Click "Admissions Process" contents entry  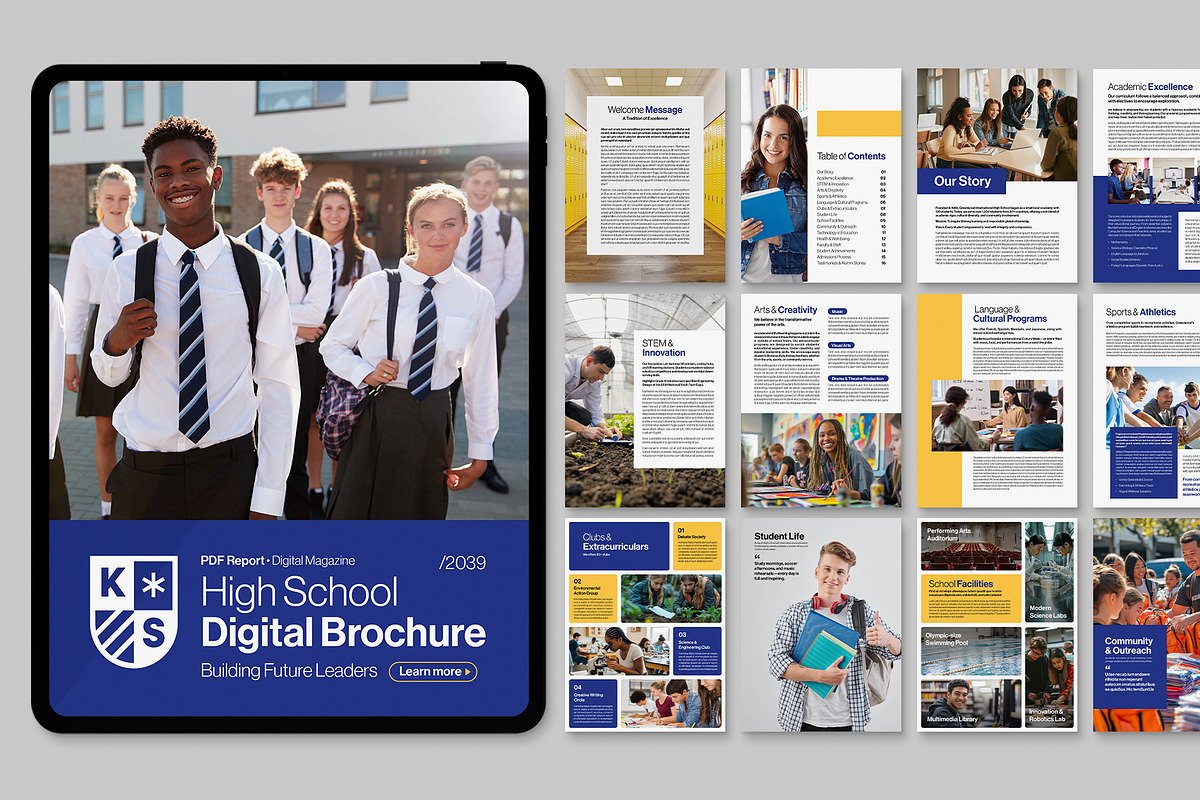point(834,257)
